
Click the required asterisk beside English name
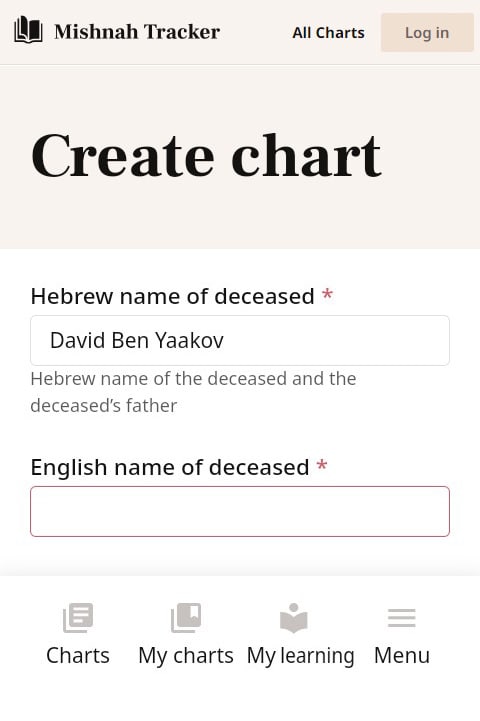322,465
